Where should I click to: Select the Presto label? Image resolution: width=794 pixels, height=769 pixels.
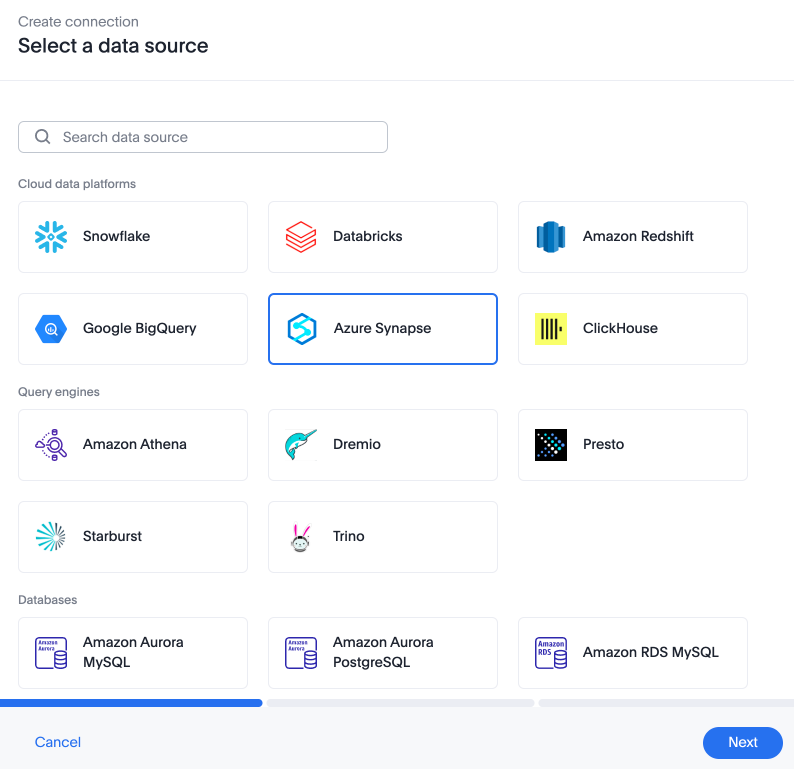[604, 444]
